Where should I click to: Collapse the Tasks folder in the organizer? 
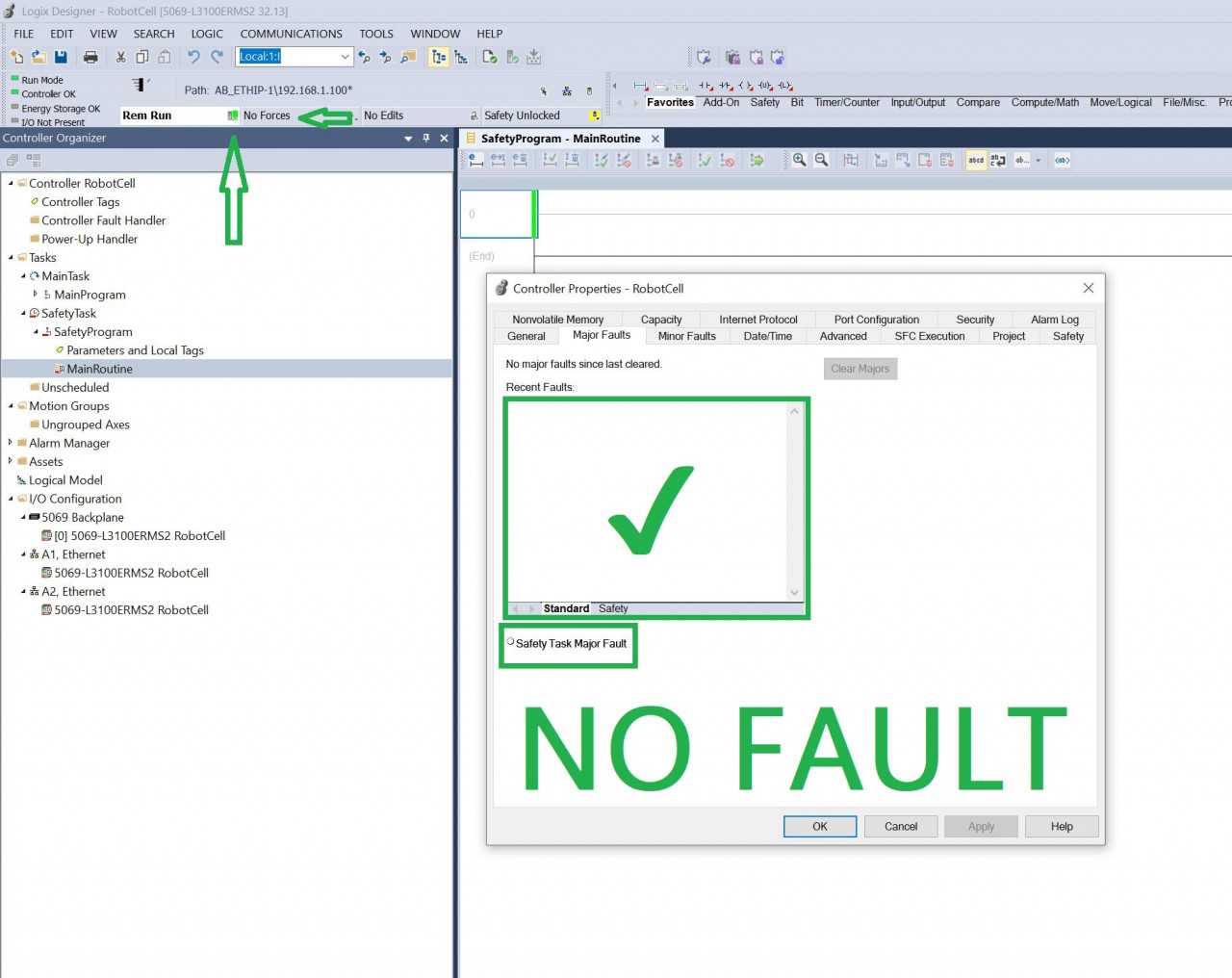point(12,257)
